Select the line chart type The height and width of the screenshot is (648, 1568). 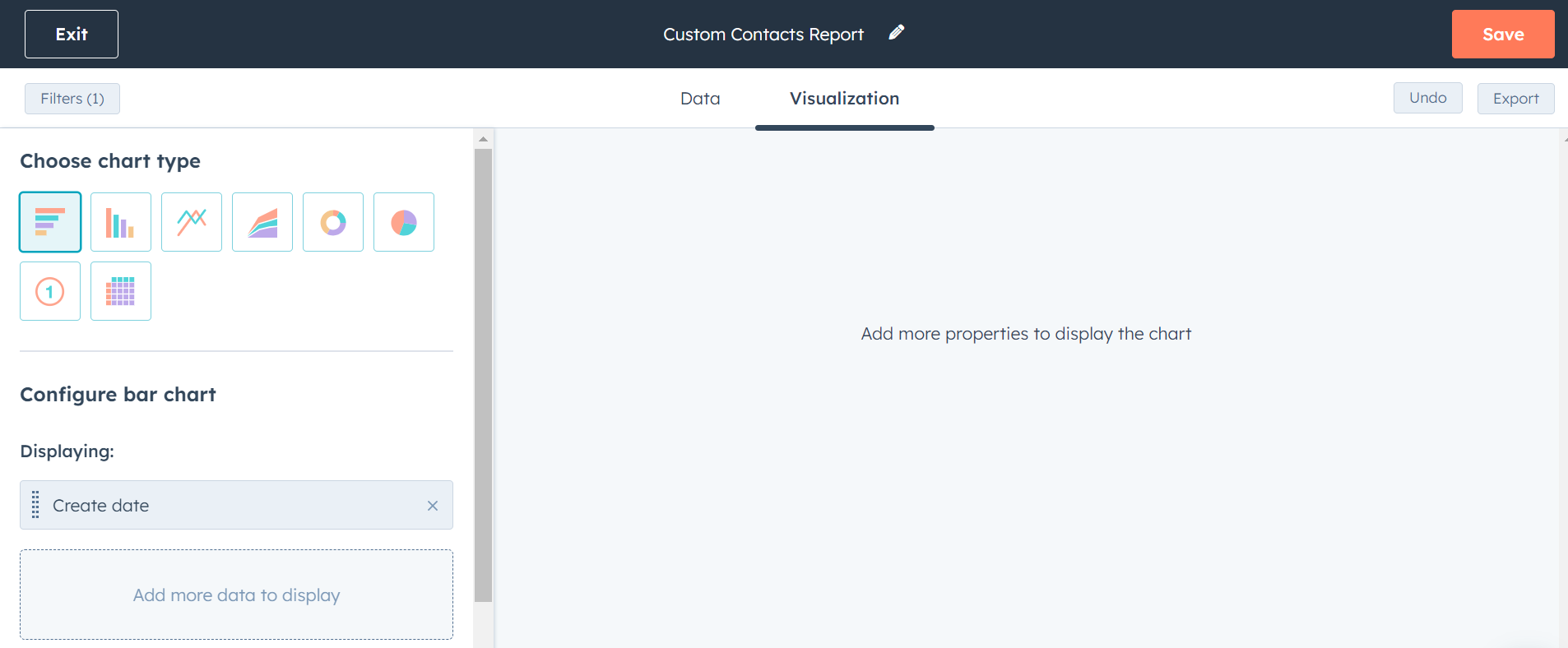[192, 222]
